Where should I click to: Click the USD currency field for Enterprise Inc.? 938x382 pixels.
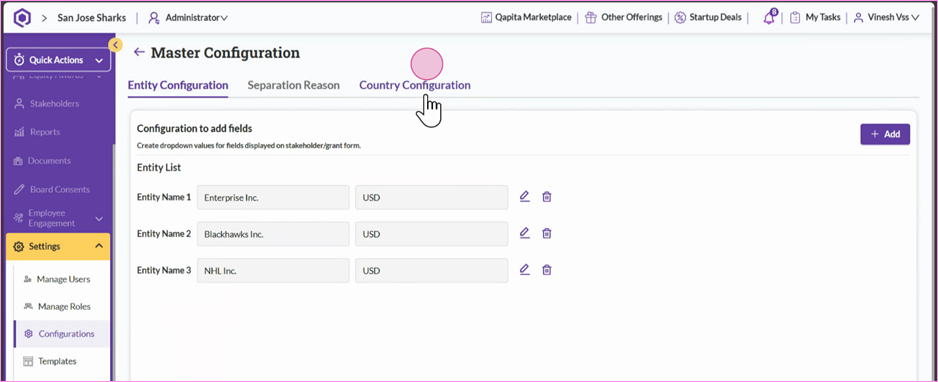431,197
